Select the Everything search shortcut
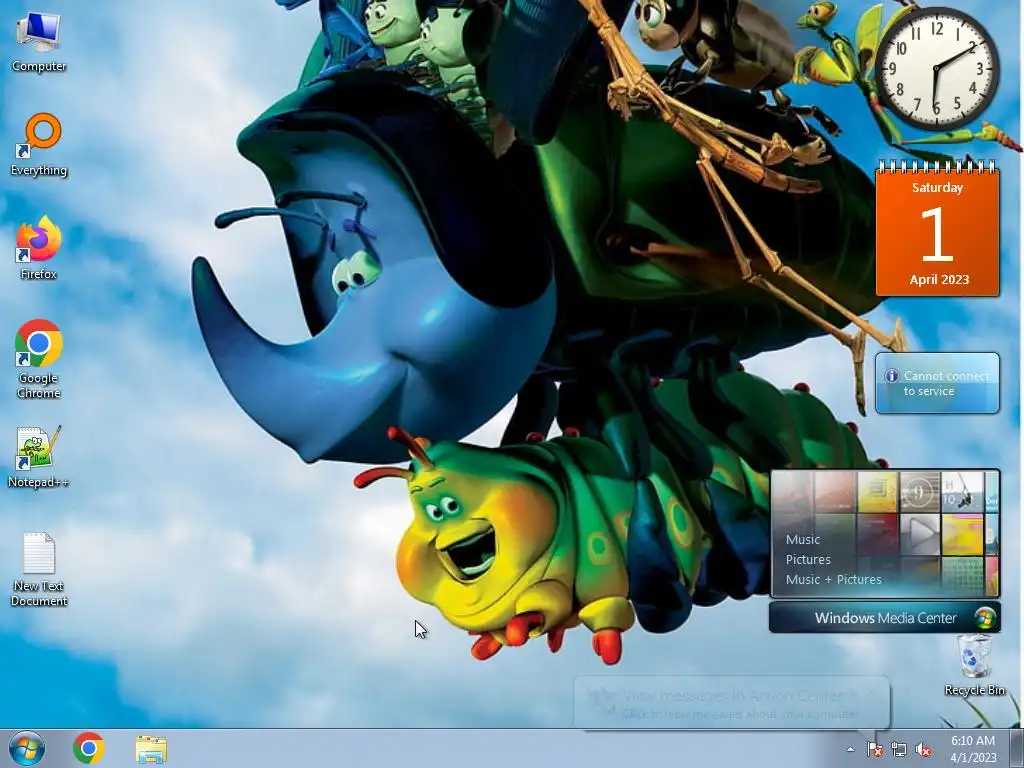 [39, 145]
